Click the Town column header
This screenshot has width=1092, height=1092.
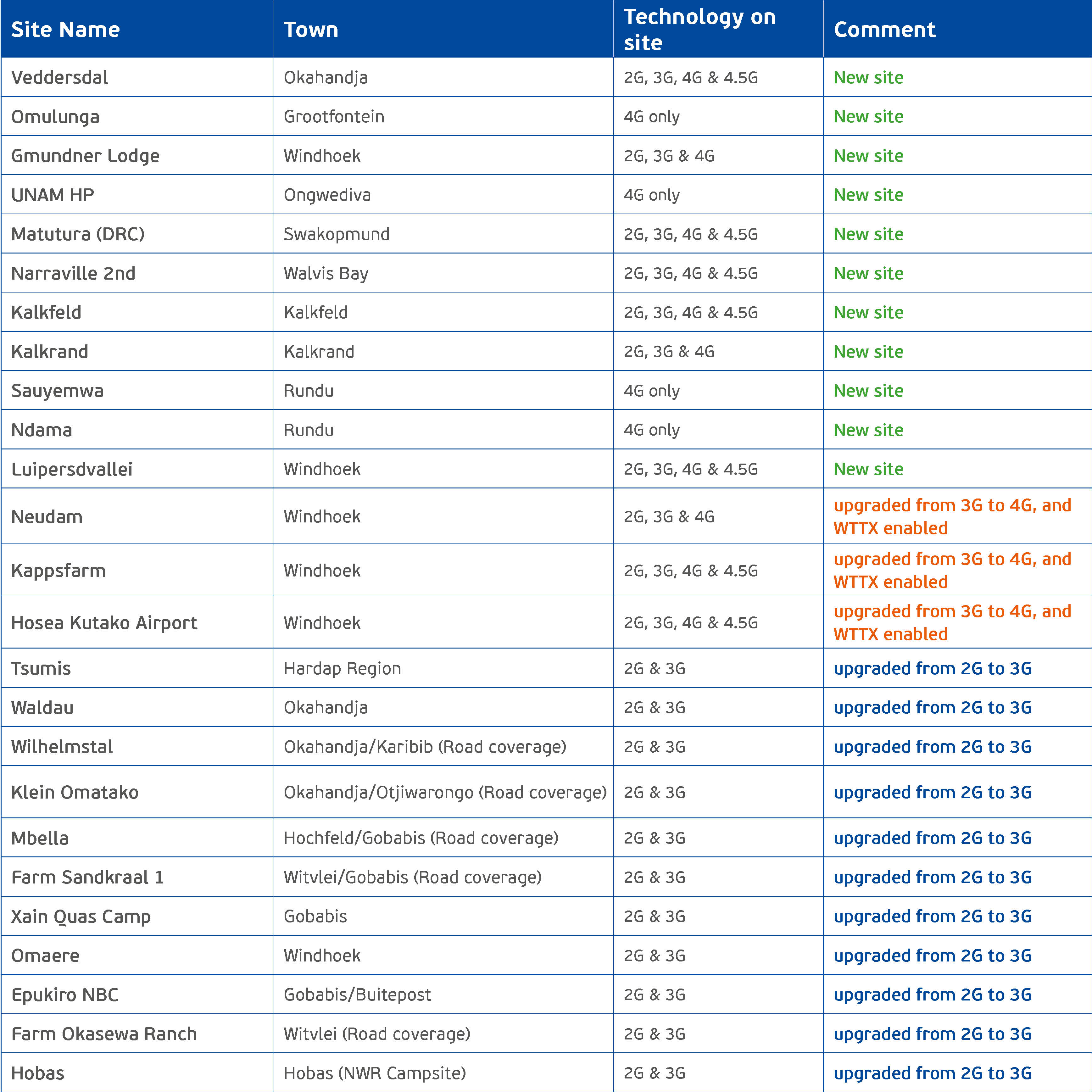click(311, 29)
